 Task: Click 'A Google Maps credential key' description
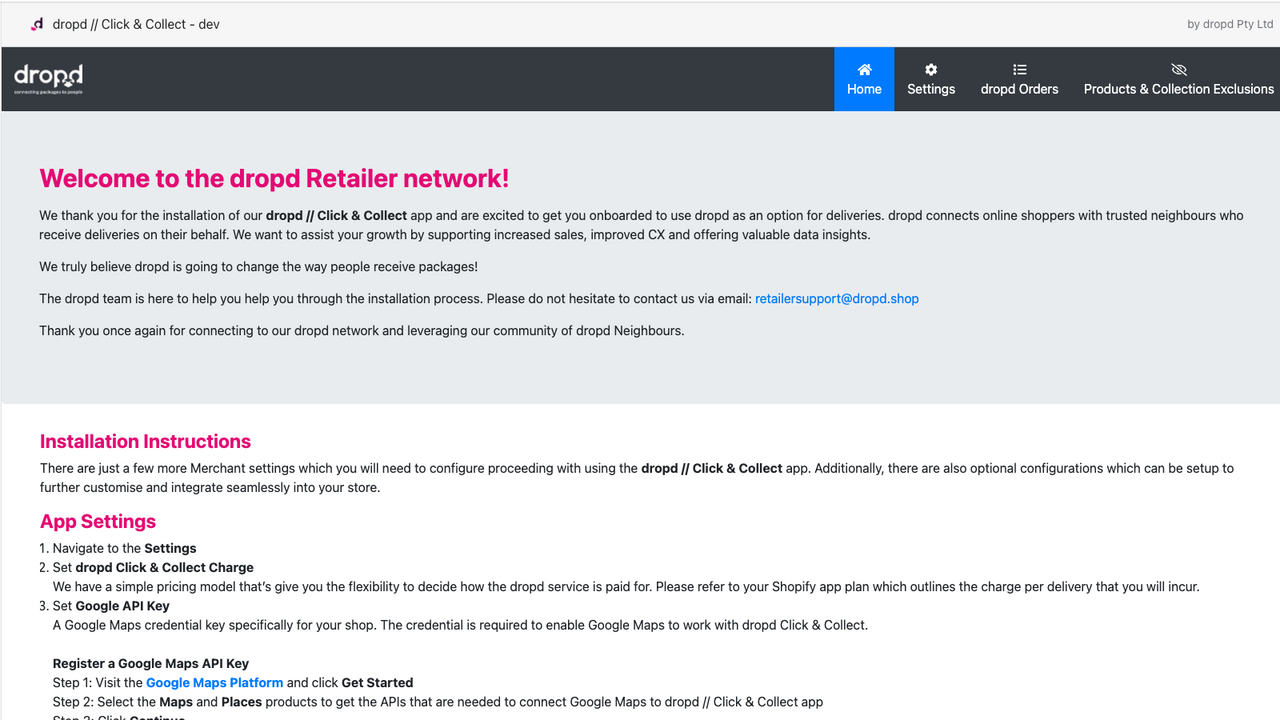(460, 625)
